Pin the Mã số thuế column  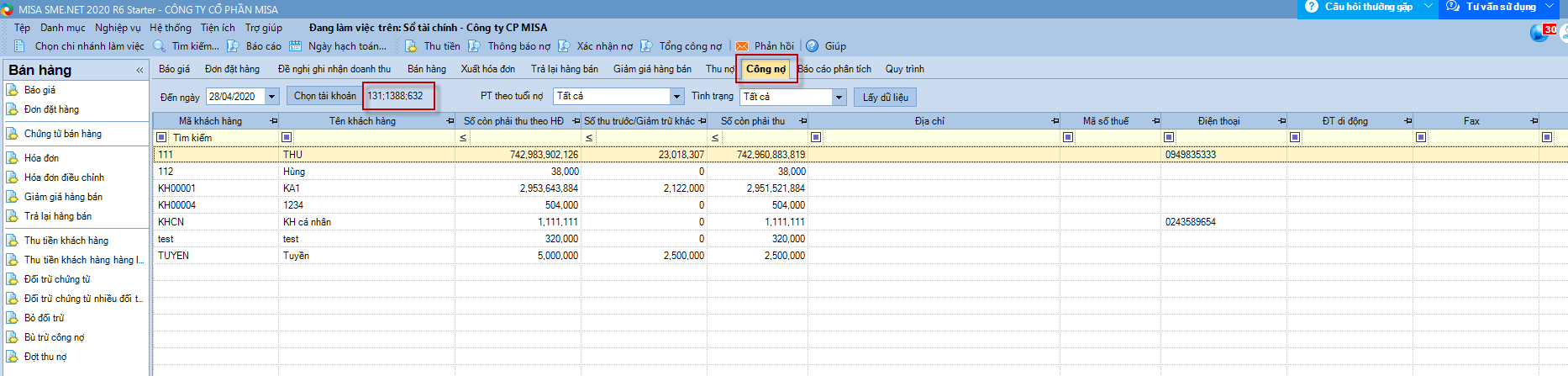pyautogui.click(x=1156, y=121)
